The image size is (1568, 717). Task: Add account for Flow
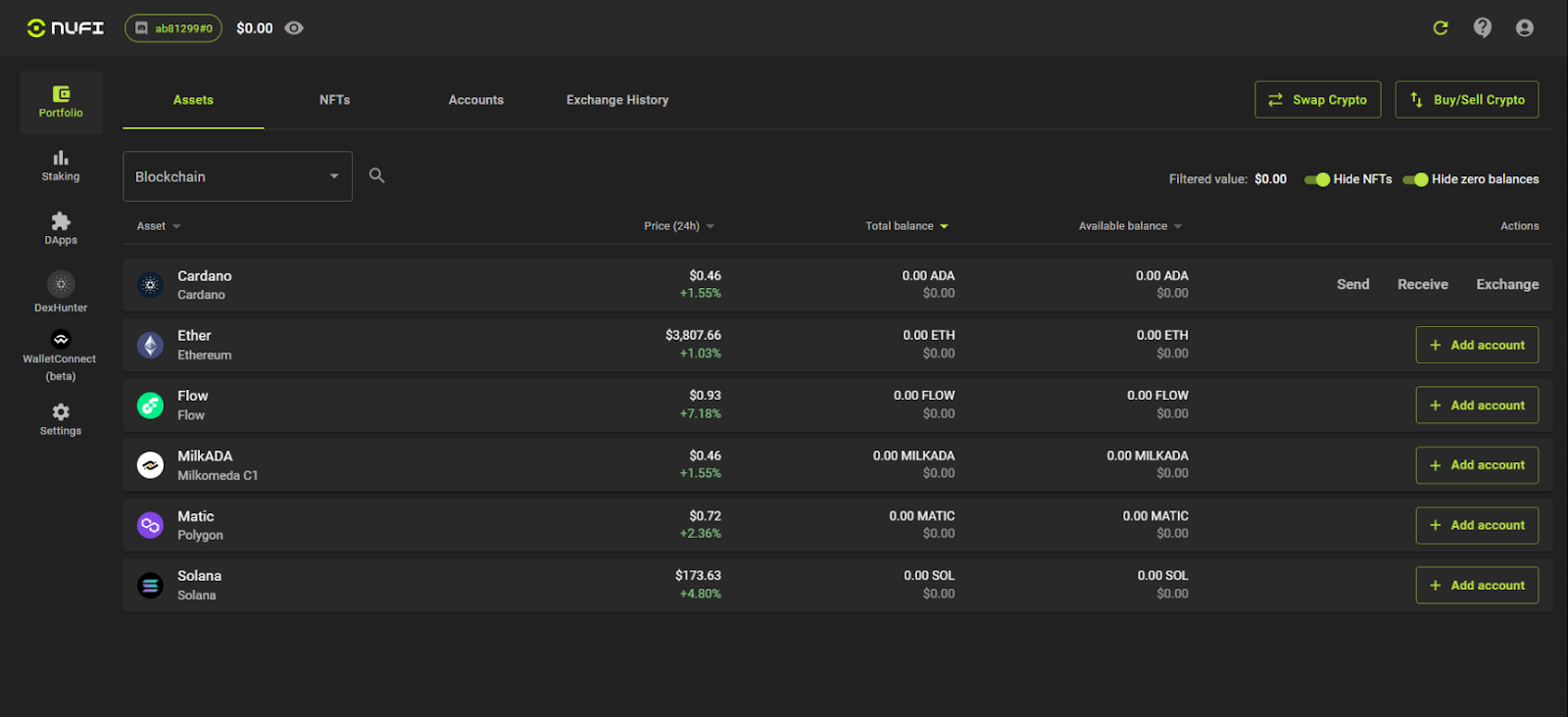tap(1477, 405)
